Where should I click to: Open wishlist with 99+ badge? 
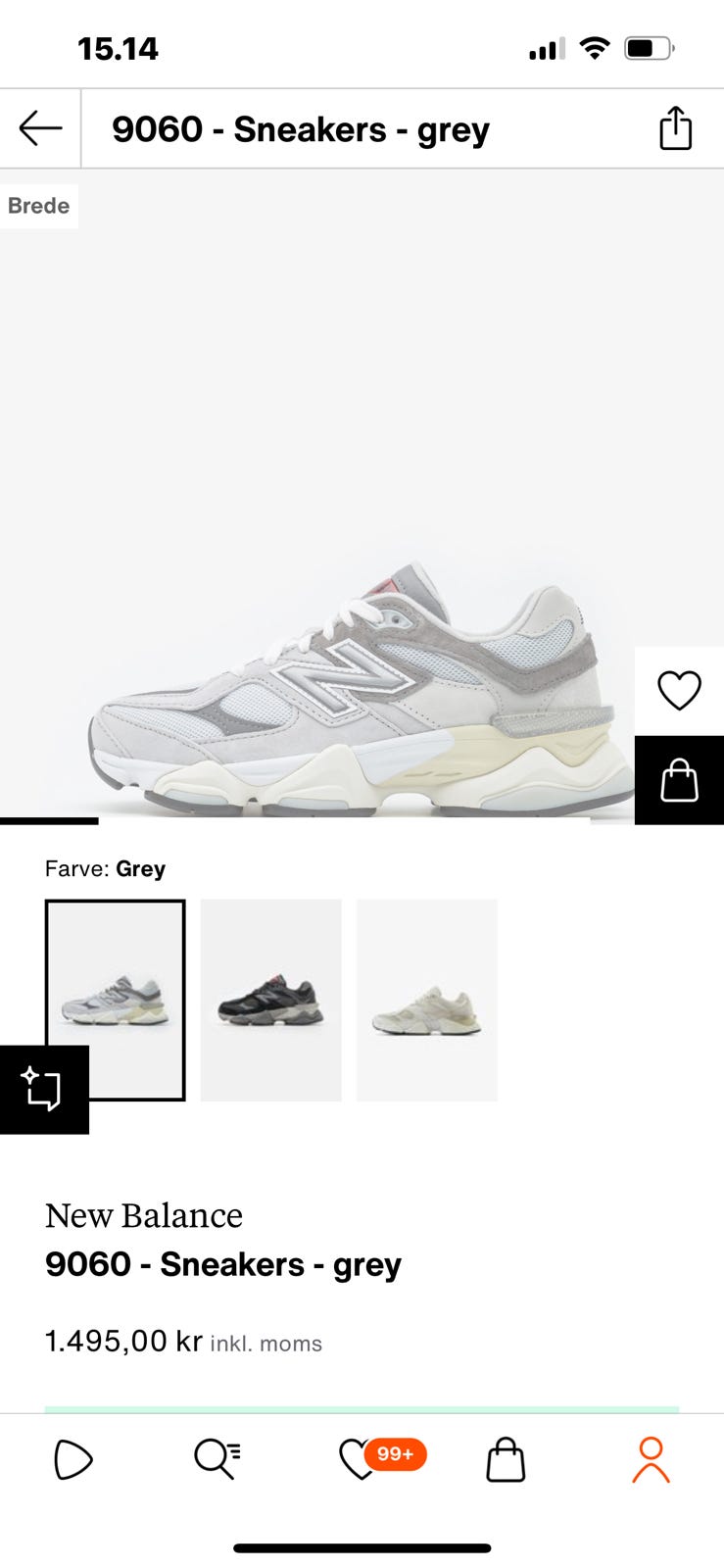tap(381, 1457)
